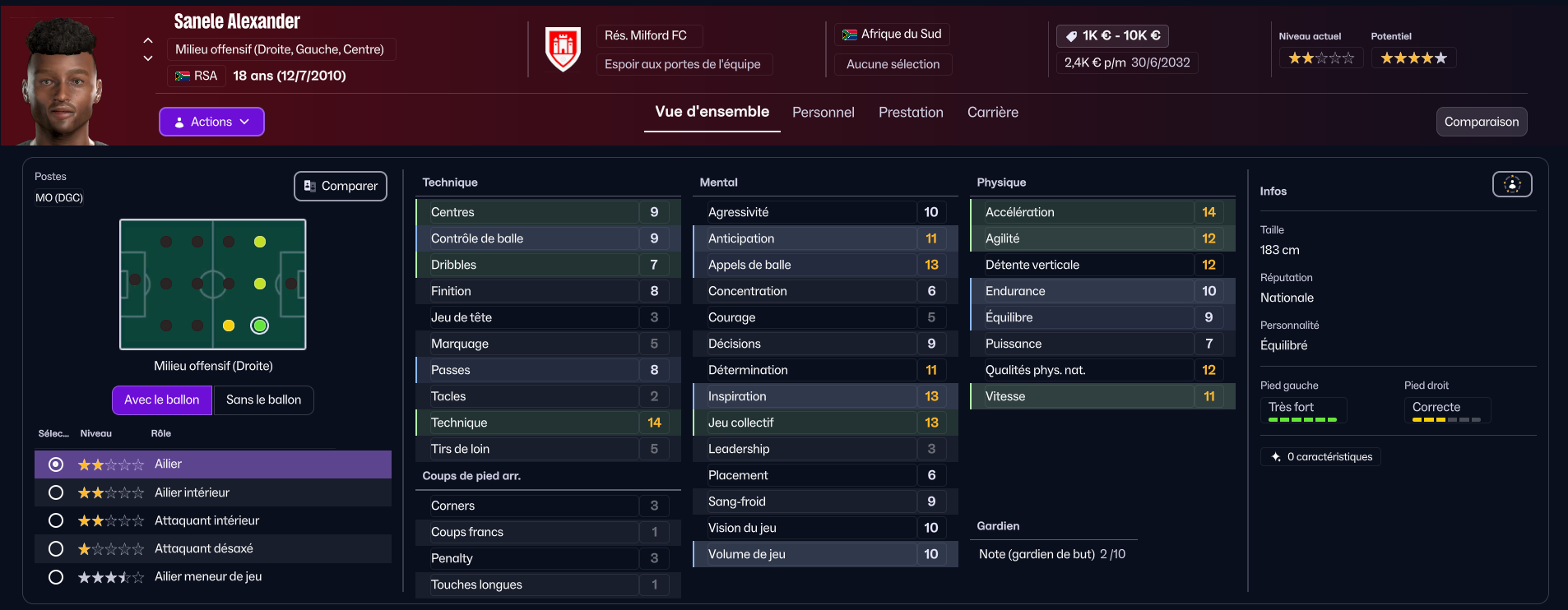Open the Carrière tab
This screenshot has height=610, width=1568.
click(x=992, y=113)
